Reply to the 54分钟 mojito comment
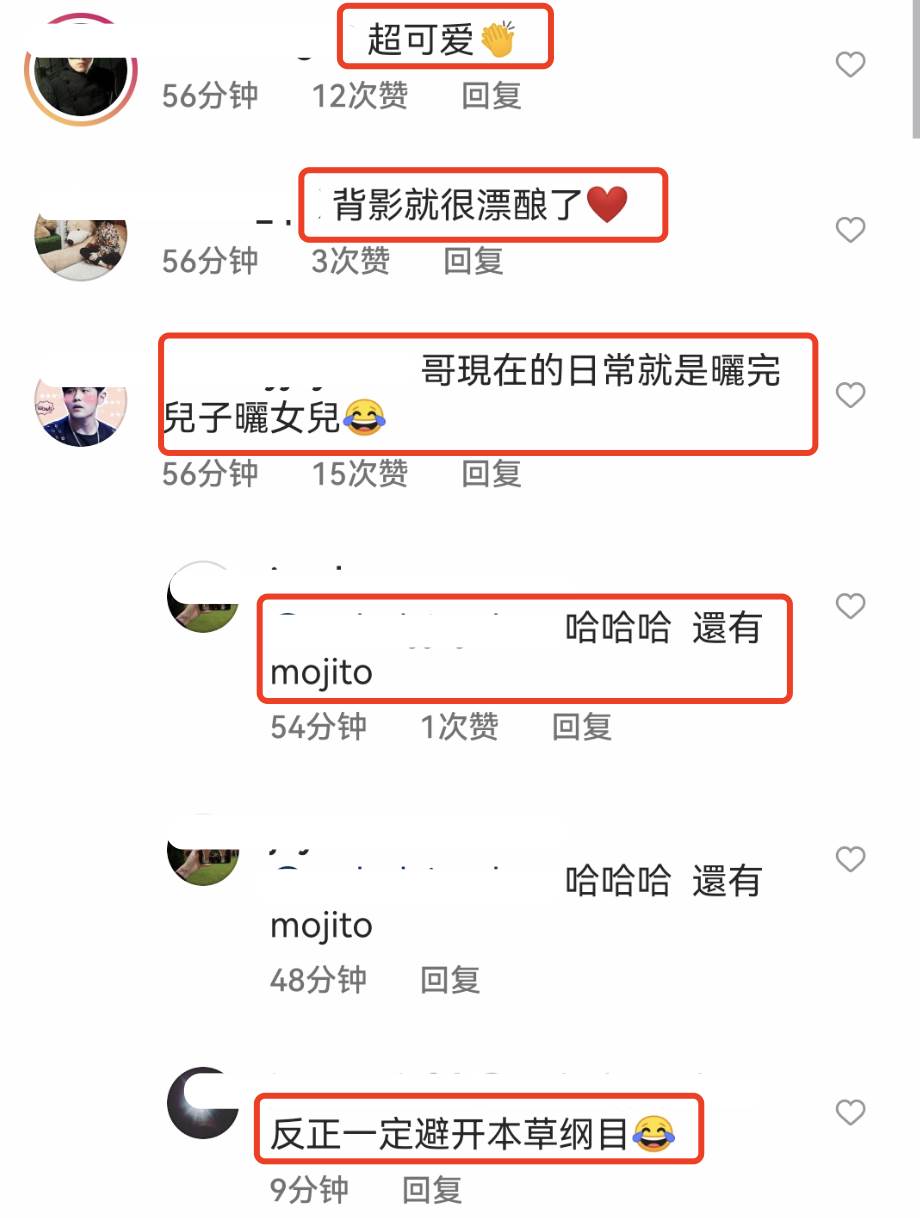The image size is (920, 1218). point(581,726)
